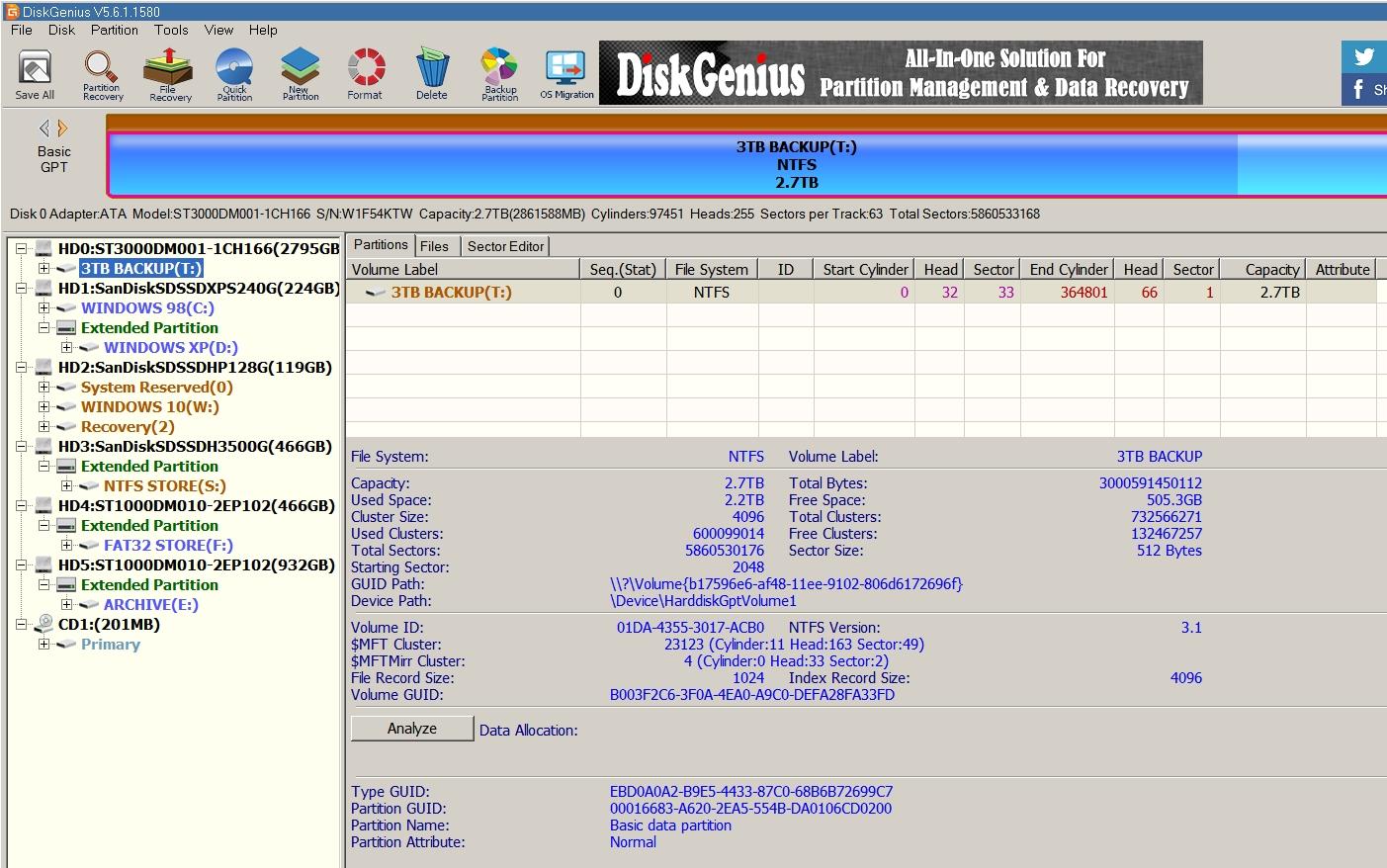Click the Volume GUID value B003F2C6
This screenshot has height=868, width=1387.
752,695
